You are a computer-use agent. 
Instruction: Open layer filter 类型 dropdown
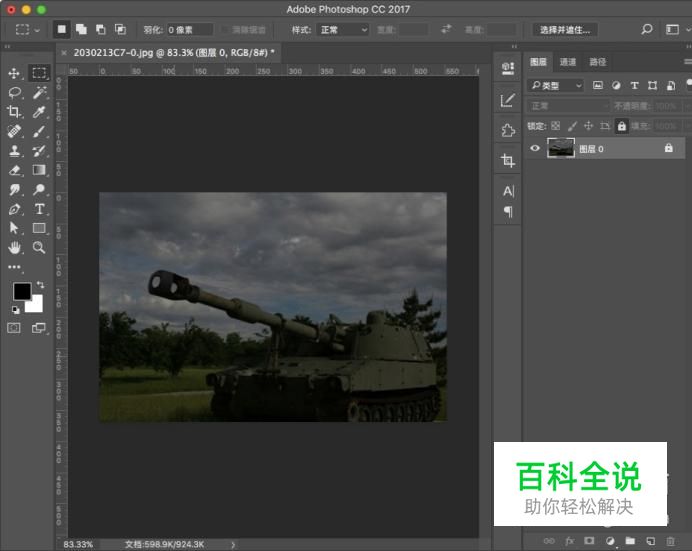tap(555, 85)
